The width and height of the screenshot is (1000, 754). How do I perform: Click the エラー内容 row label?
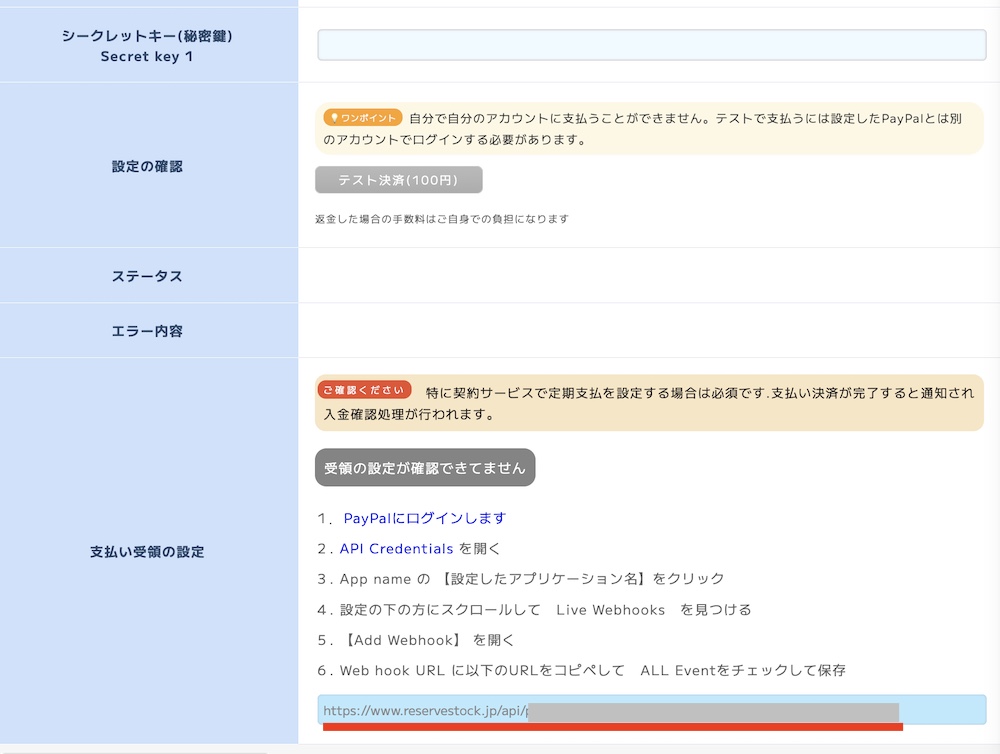pos(147,331)
